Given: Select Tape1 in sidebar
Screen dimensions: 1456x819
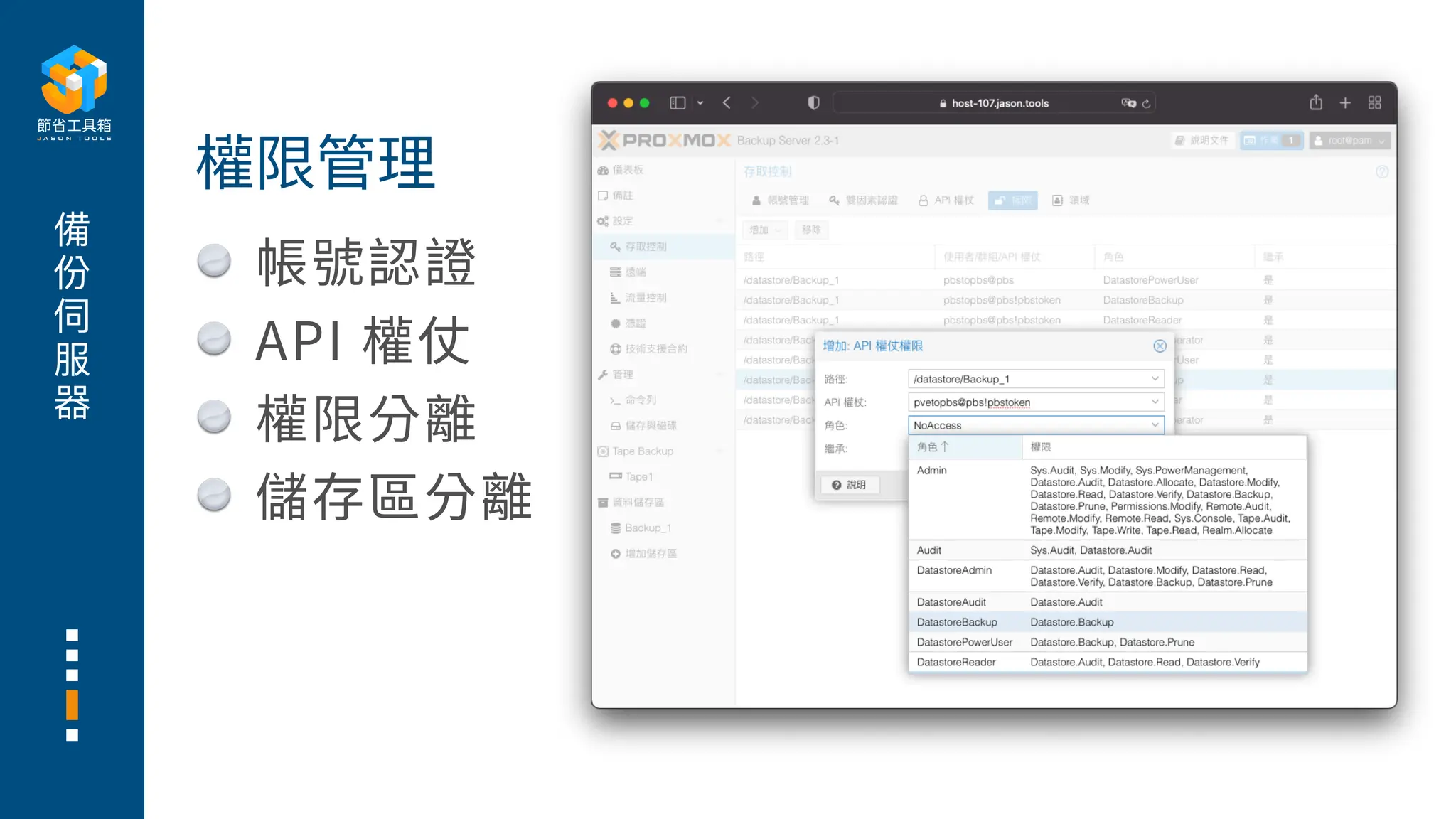Looking at the screenshot, I should click(664, 477).
